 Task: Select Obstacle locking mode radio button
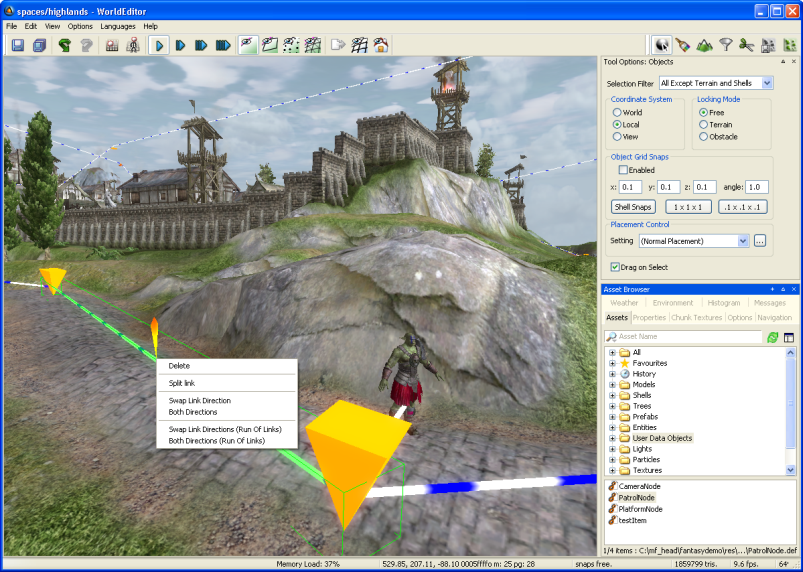[703, 137]
